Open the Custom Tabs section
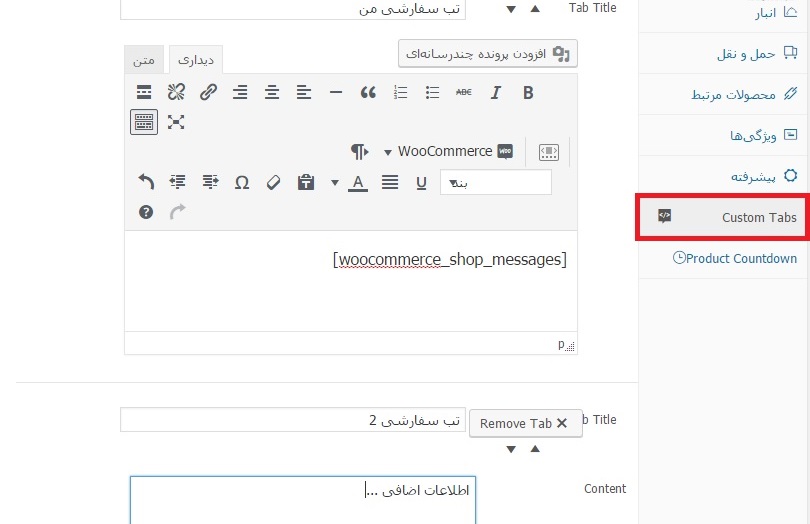The width and height of the screenshot is (810, 524). click(x=724, y=217)
